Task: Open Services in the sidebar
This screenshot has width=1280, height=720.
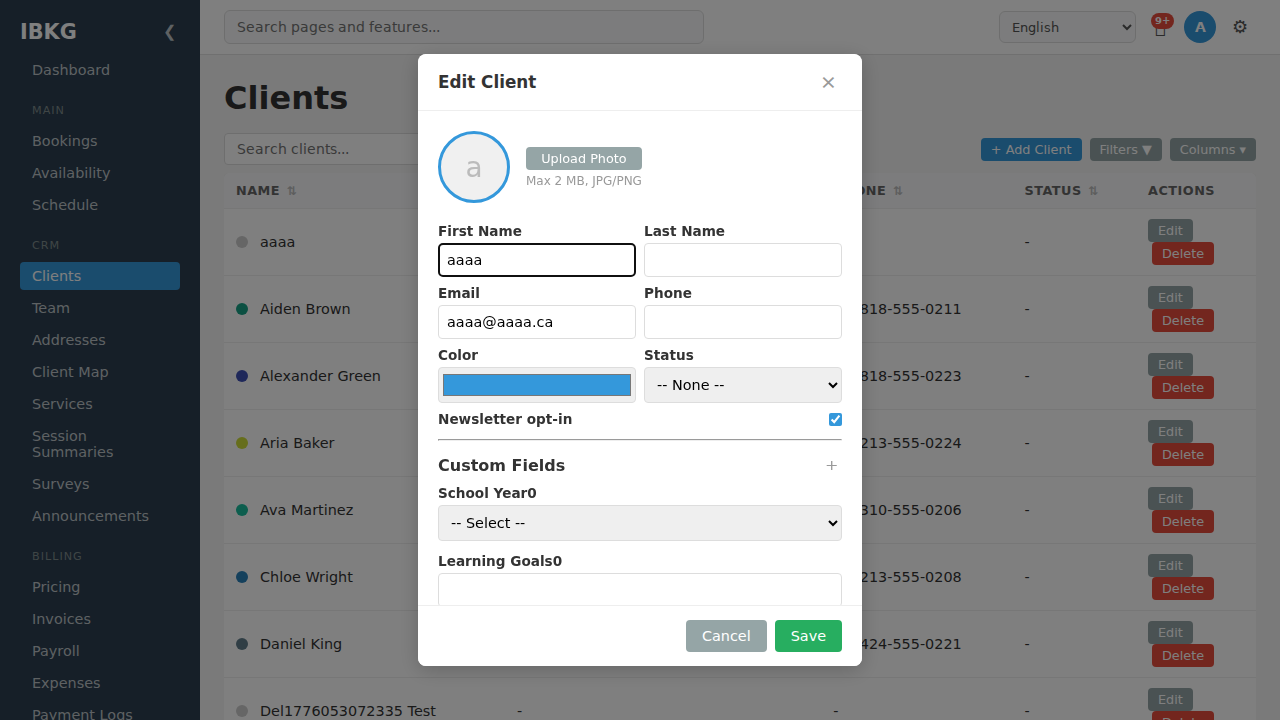Action: click(x=100, y=404)
